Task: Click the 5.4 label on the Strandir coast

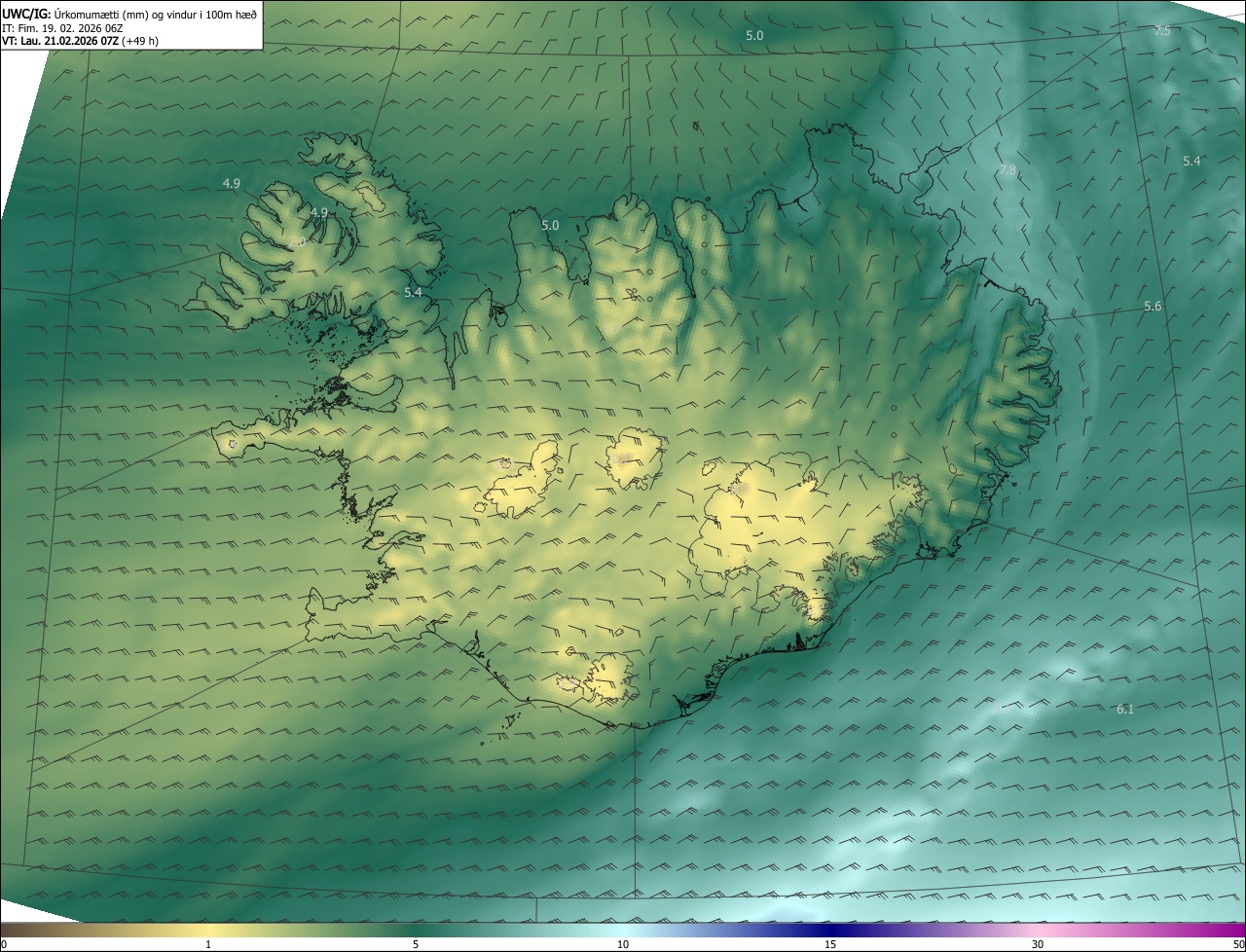Action: [x=413, y=292]
